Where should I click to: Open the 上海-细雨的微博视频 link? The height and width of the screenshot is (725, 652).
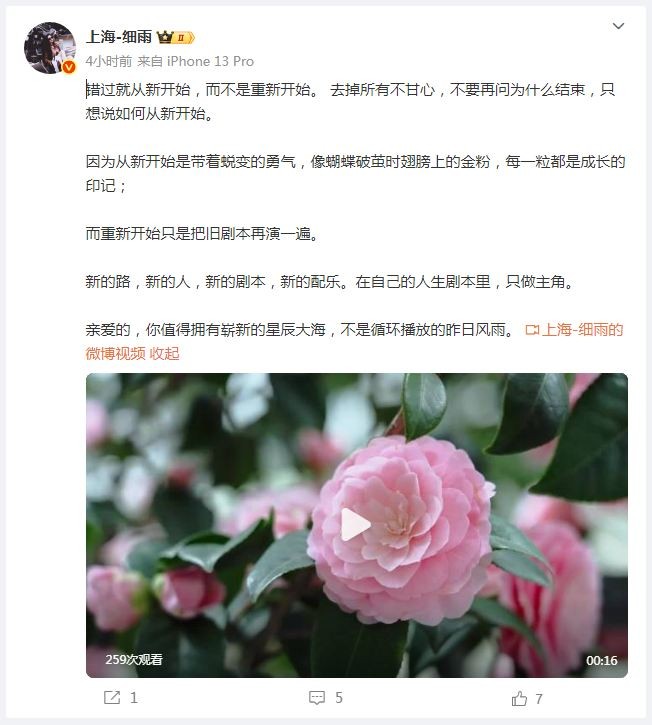click(x=354, y=342)
